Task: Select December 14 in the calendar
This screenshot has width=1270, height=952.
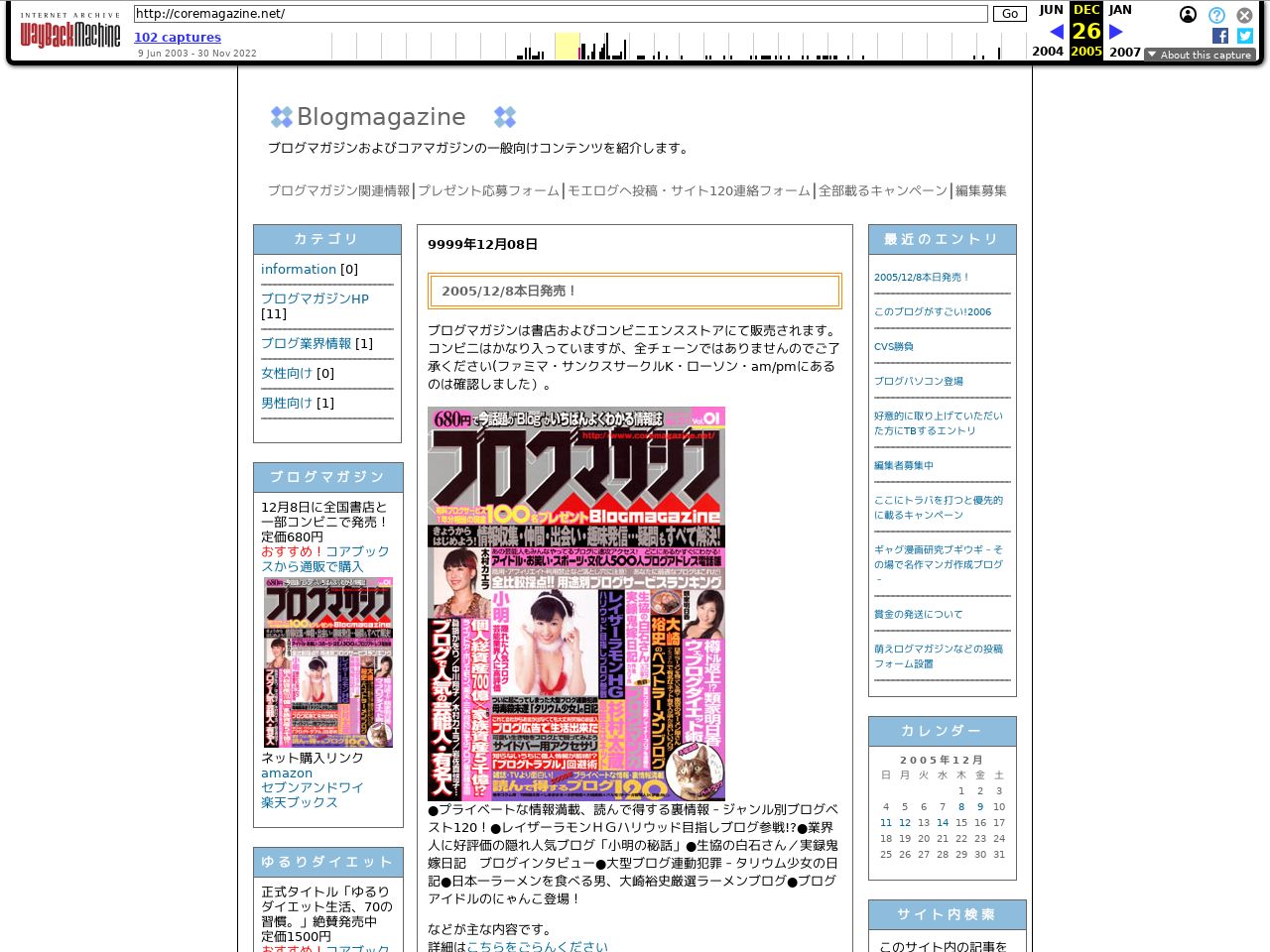Action: pos(943,822)
